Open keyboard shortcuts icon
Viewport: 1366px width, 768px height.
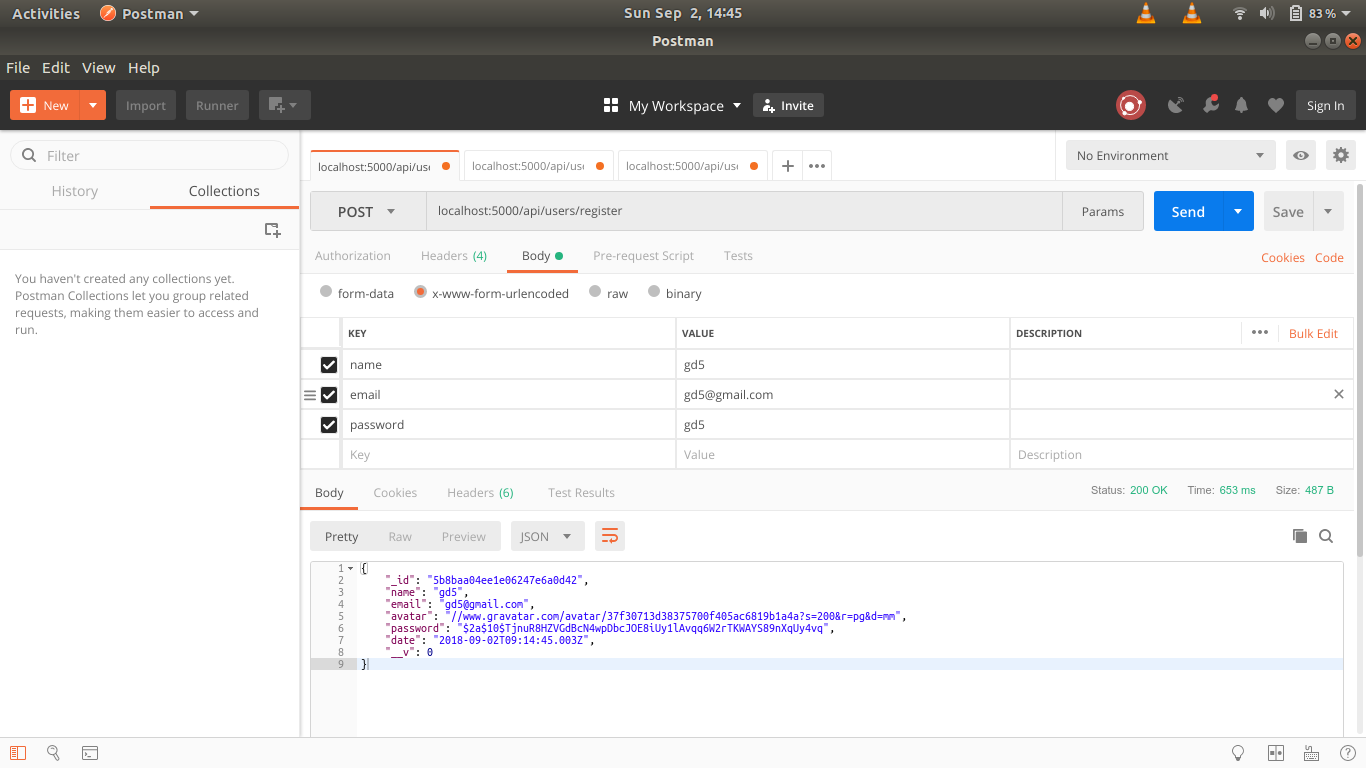click(1311, 753)
